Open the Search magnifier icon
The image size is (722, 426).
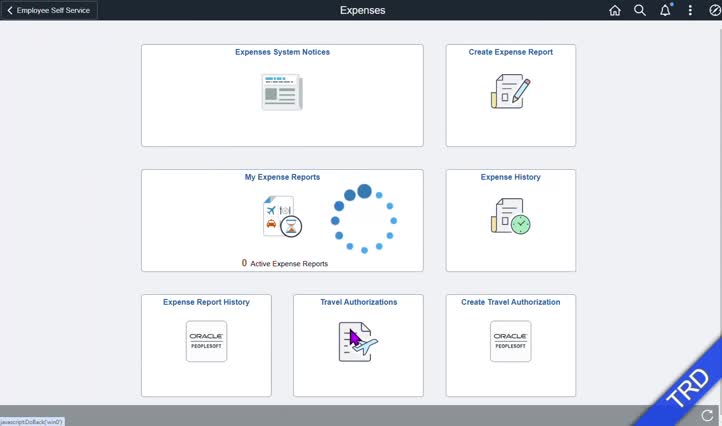click(640, 10)
